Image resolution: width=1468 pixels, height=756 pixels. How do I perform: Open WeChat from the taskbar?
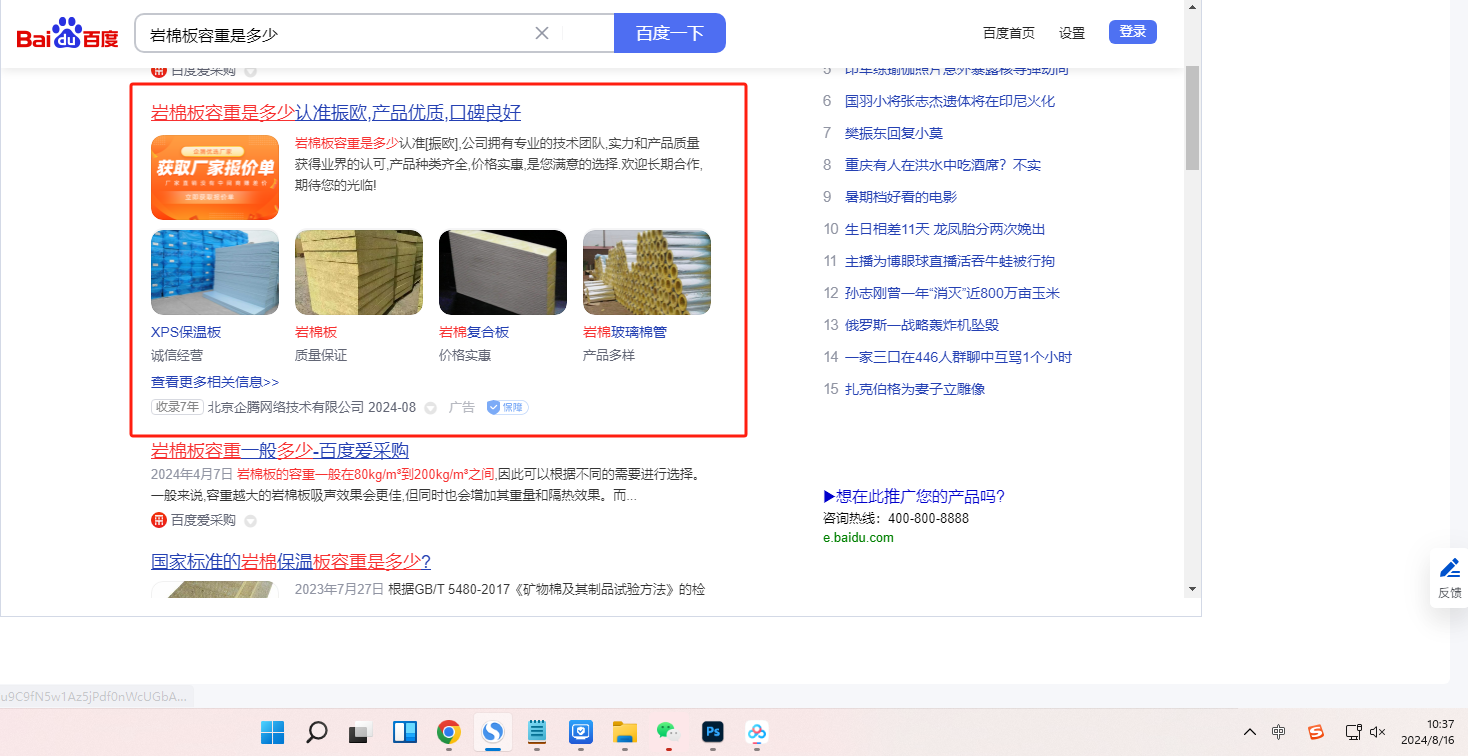[x=667, y=732]
